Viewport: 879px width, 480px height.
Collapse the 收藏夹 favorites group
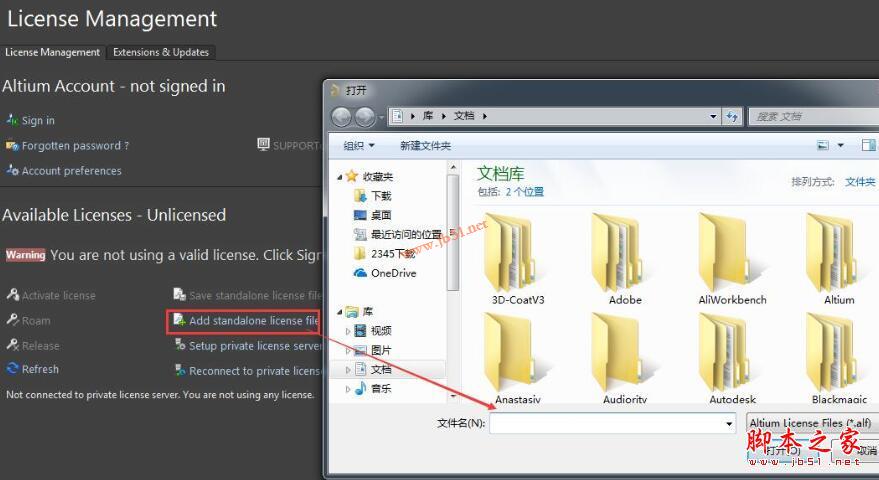pyautogui.click(x=340, y=177)
